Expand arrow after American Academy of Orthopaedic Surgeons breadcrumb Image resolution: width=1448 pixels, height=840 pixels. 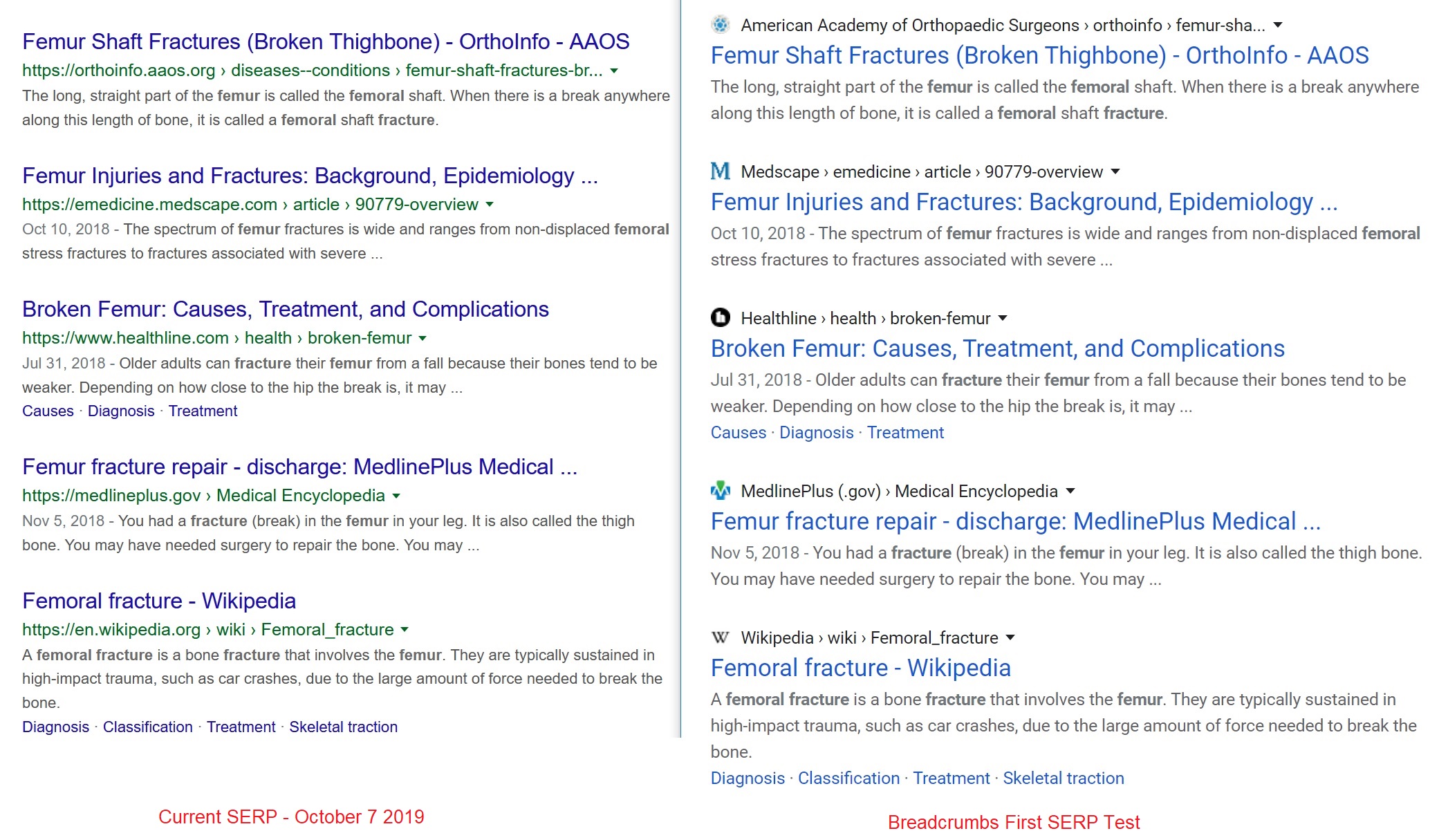pos(1278,25)
